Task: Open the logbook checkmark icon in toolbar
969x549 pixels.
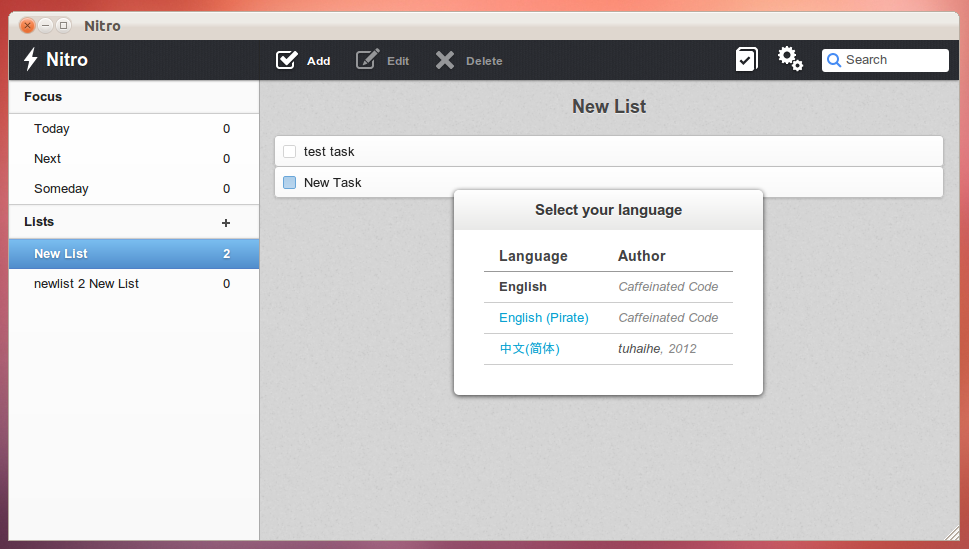Action: tap(747, 59)
